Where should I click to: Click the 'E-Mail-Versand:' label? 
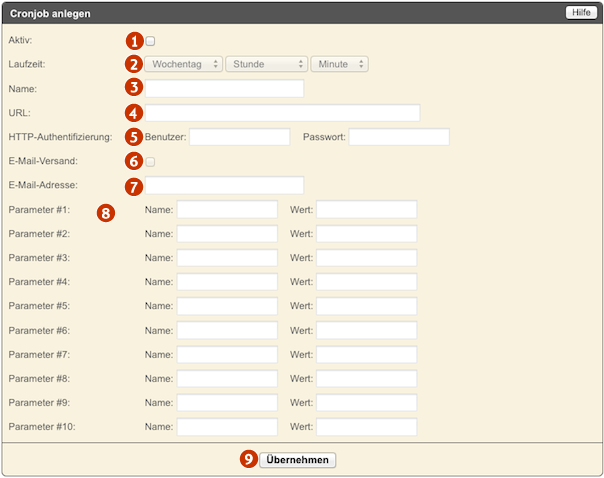[x=43, y=161]
